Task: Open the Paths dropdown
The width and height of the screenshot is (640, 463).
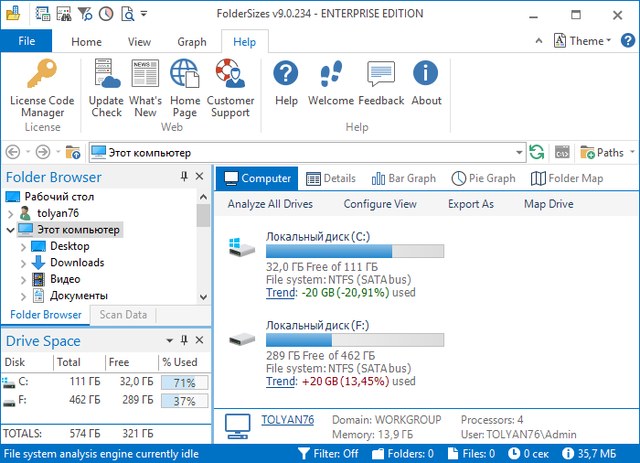Action: tap(607, 153)
